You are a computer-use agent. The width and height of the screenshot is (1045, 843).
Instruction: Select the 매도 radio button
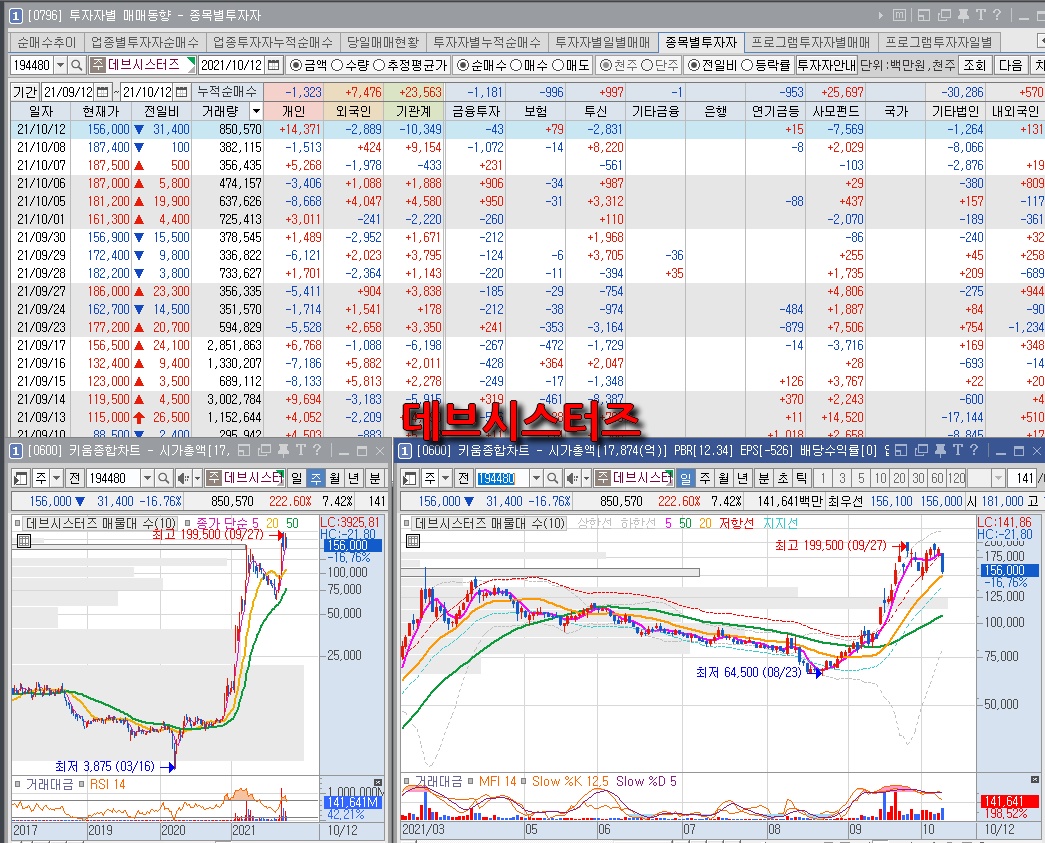coord(557,65)
